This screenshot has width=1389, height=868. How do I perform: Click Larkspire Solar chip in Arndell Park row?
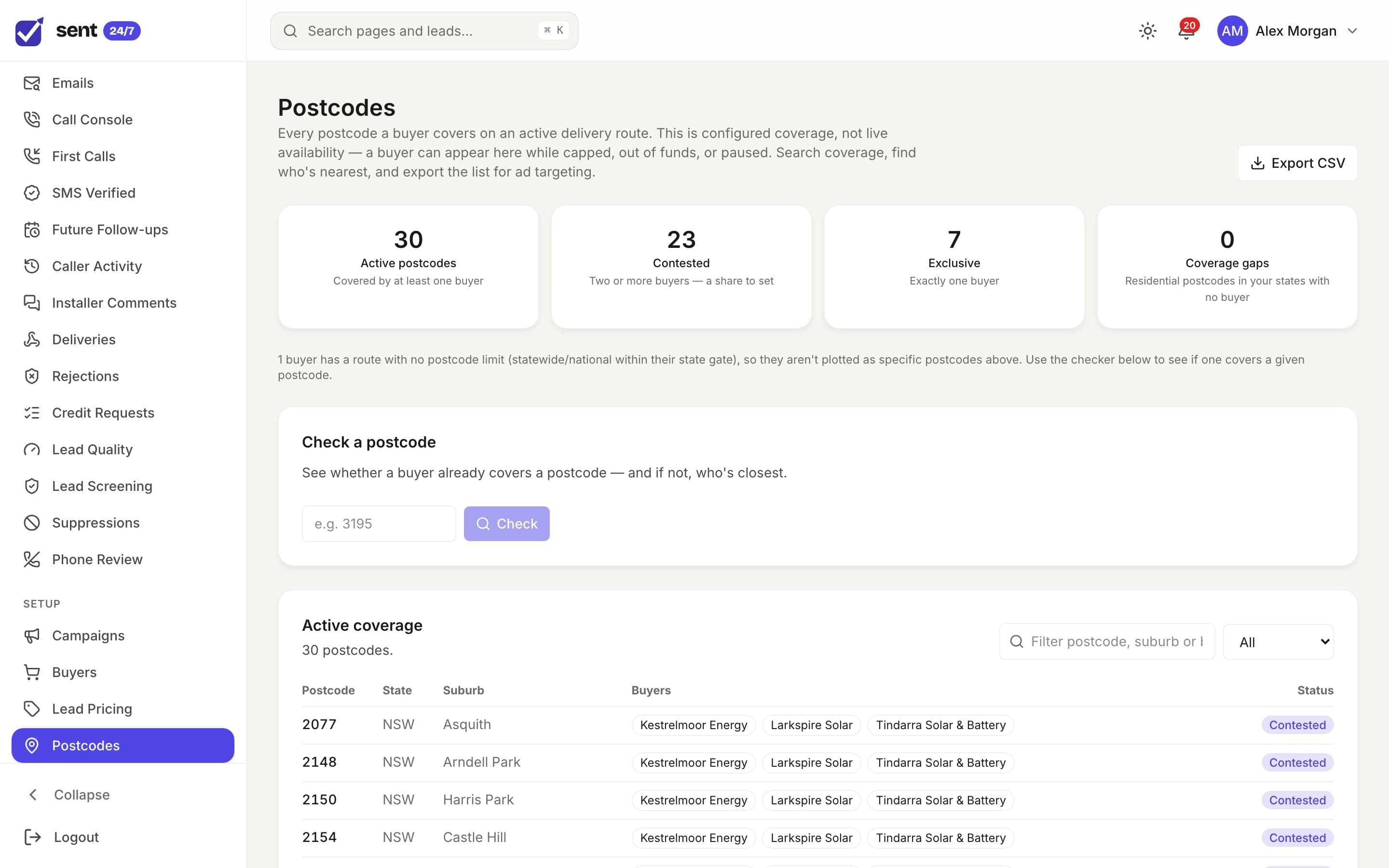point(811,762)
